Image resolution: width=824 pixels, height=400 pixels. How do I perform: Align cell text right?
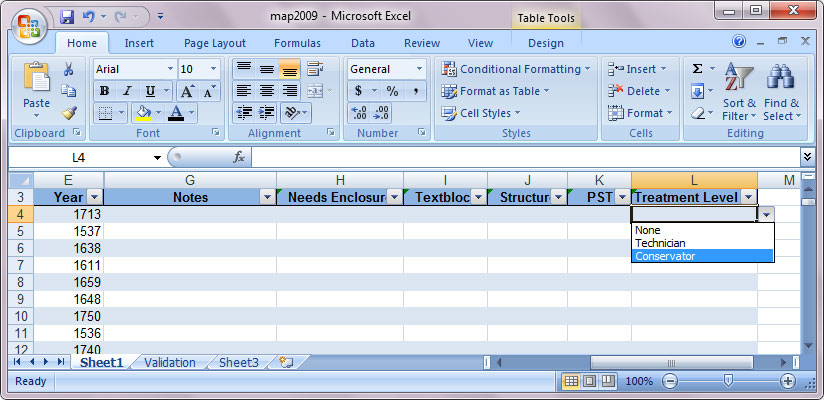pyautogui.click(x=290, y=91)
